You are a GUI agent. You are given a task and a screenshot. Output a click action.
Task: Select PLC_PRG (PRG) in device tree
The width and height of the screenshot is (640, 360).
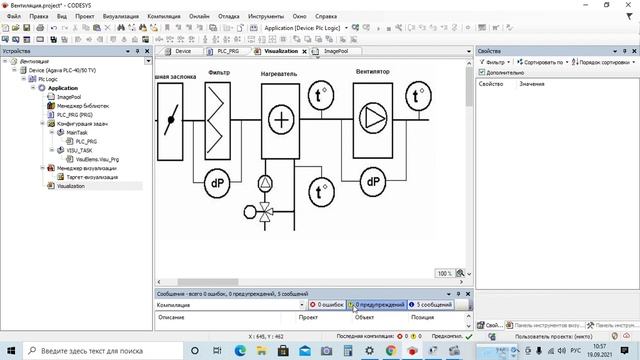coord(75,115)
